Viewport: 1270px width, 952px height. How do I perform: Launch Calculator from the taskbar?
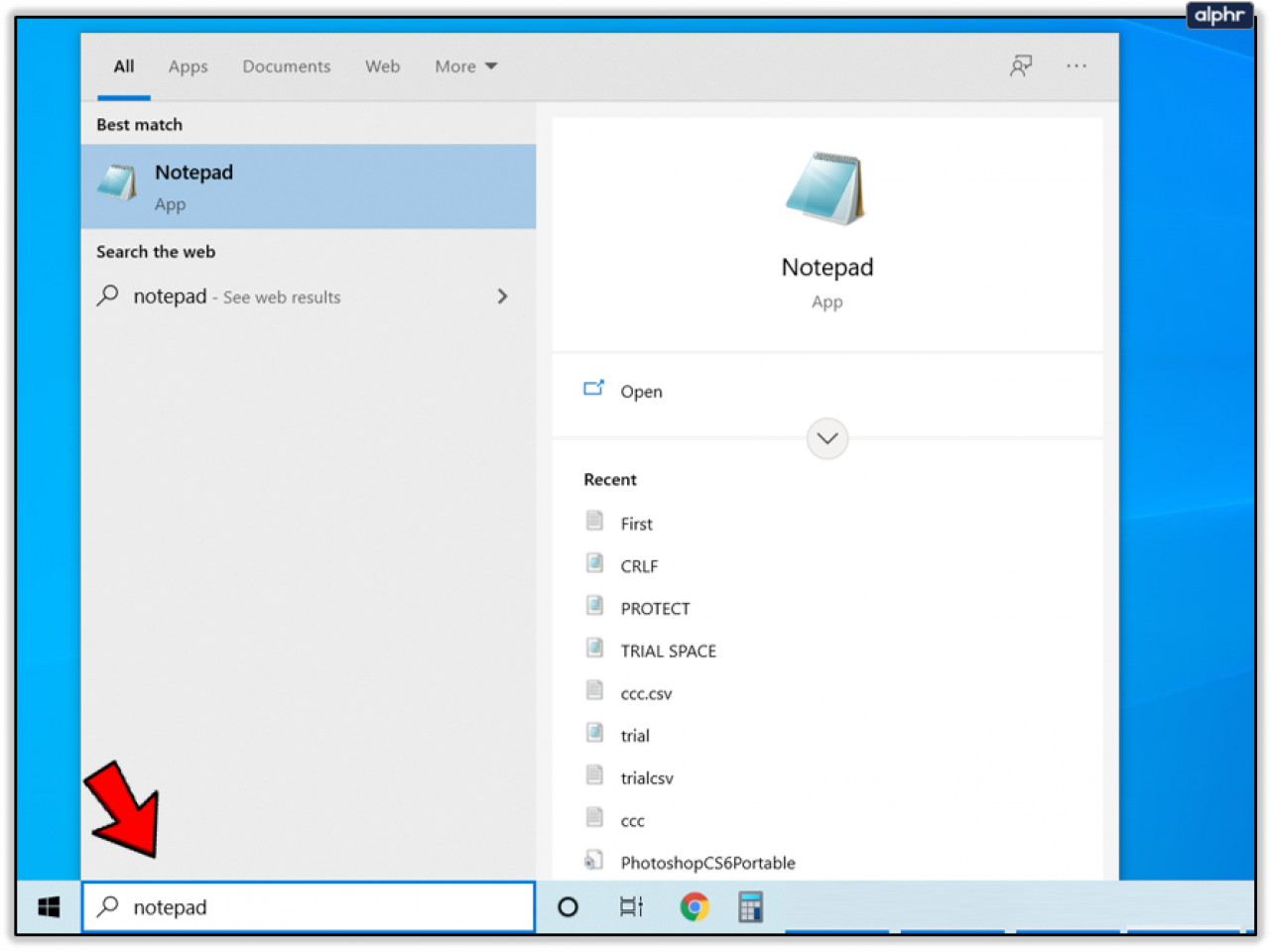(751, 906)
